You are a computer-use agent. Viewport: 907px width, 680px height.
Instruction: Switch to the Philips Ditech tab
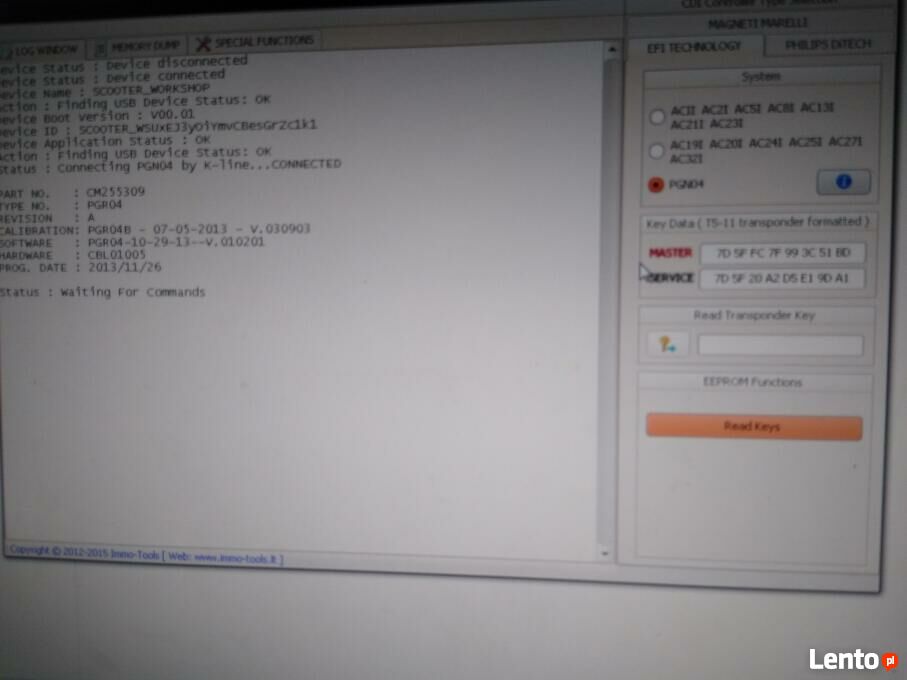(828, 45)
